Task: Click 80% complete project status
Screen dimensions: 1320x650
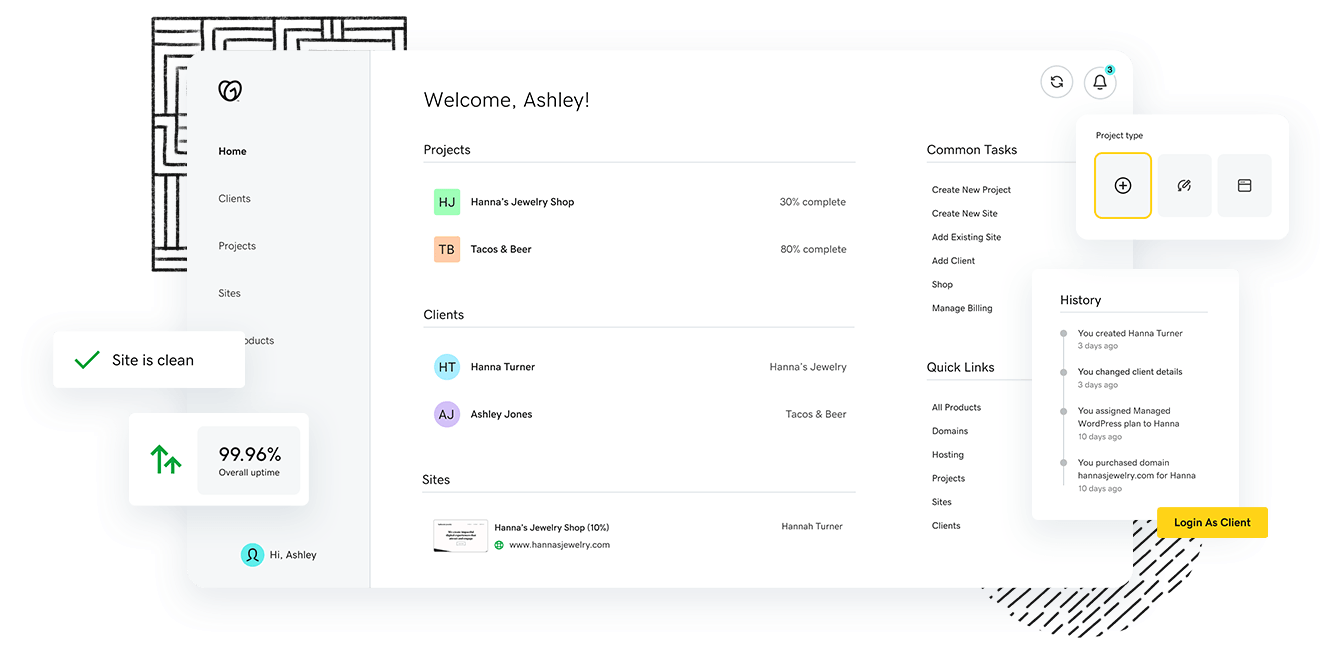Action: coord(813,249)
